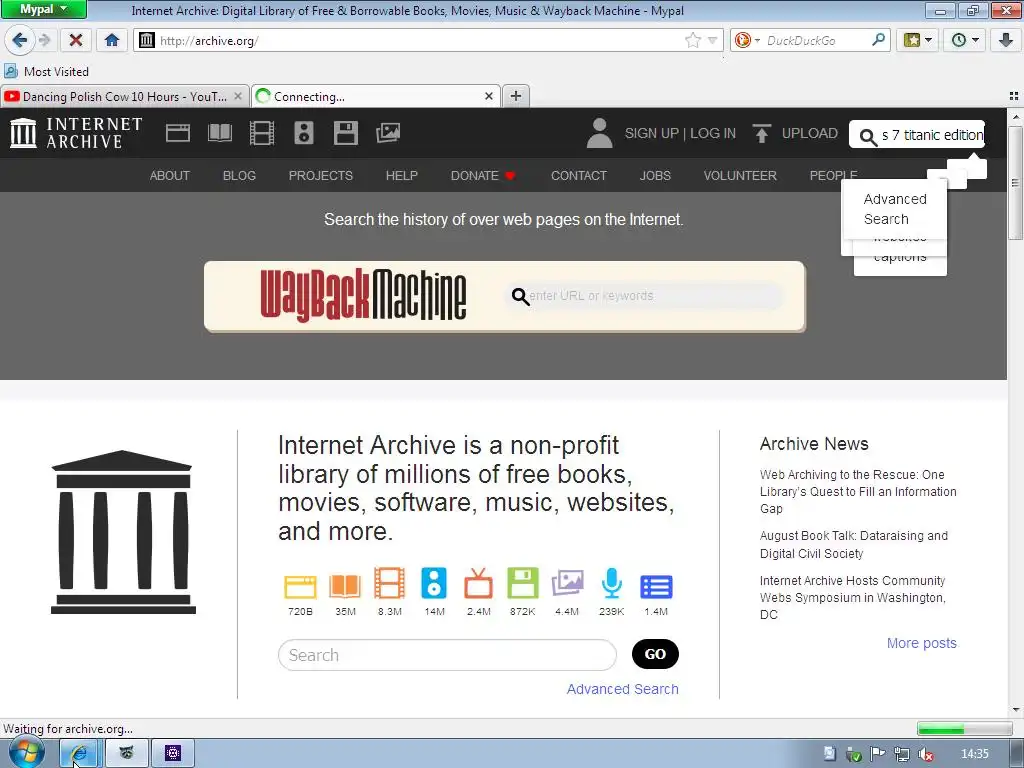This screenshot has width=1024, height=768.
Task: Open CONTACT in the navigation bar
Action: [579, 176]
